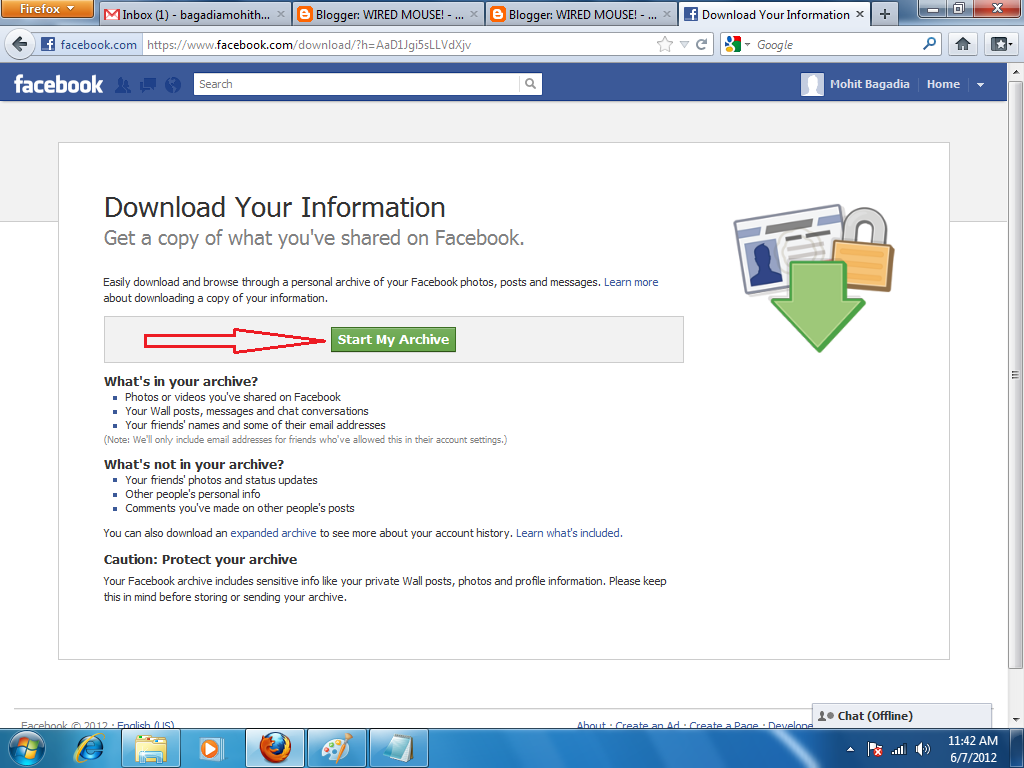Open Notepad from the taskbar
This screenshot has width=1024, height=768.
click(x=399, y=748)
